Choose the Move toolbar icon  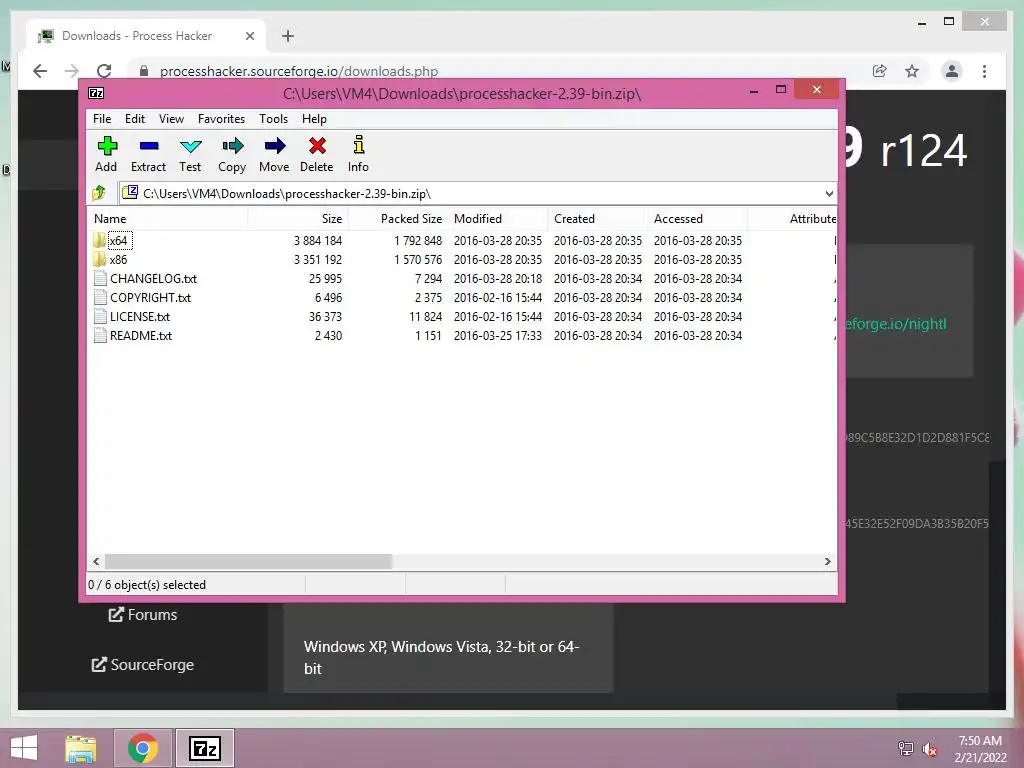click(274, 146)
